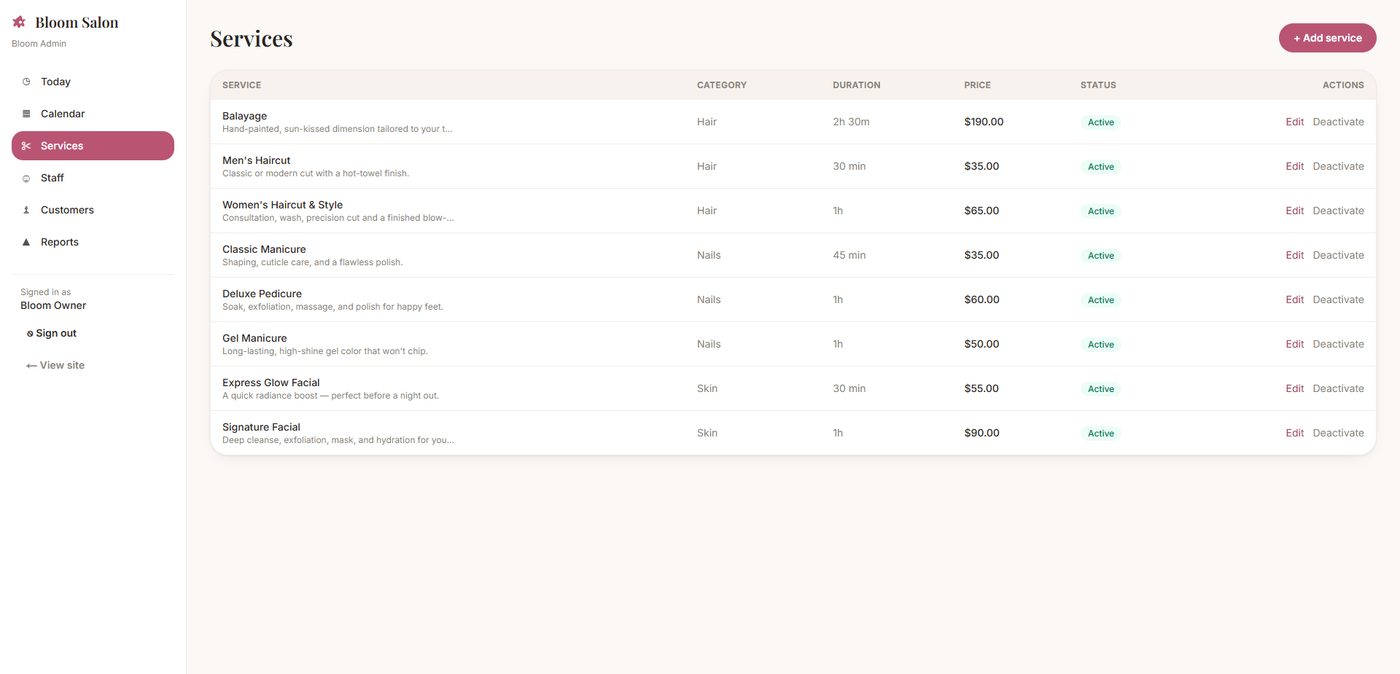The width and height of the screenshot is (1400, 674).
Task: Click the Bloom Salon flower logo icon
Action: (19, 22)
